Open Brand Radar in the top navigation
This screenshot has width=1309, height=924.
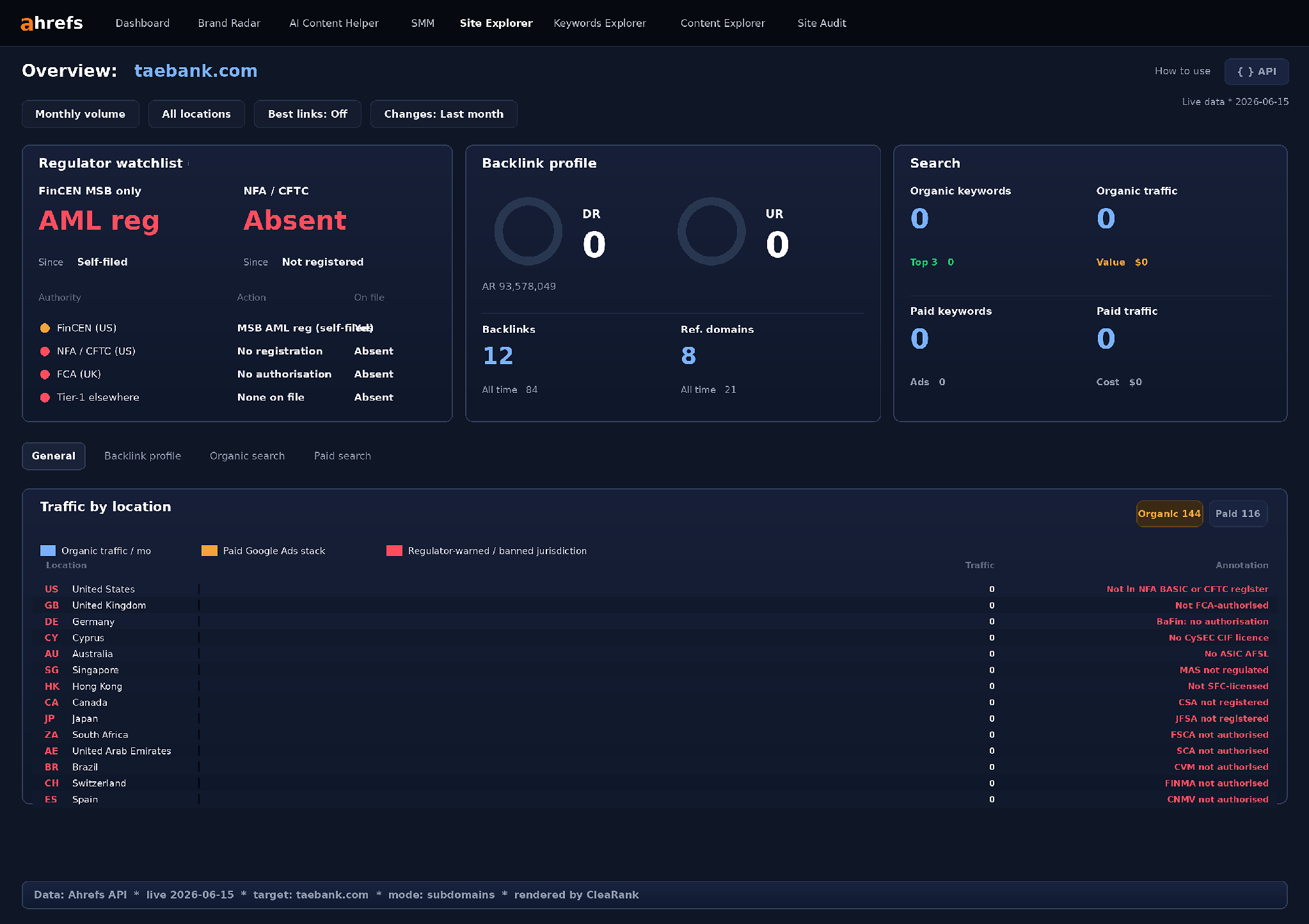click(229, 23)
